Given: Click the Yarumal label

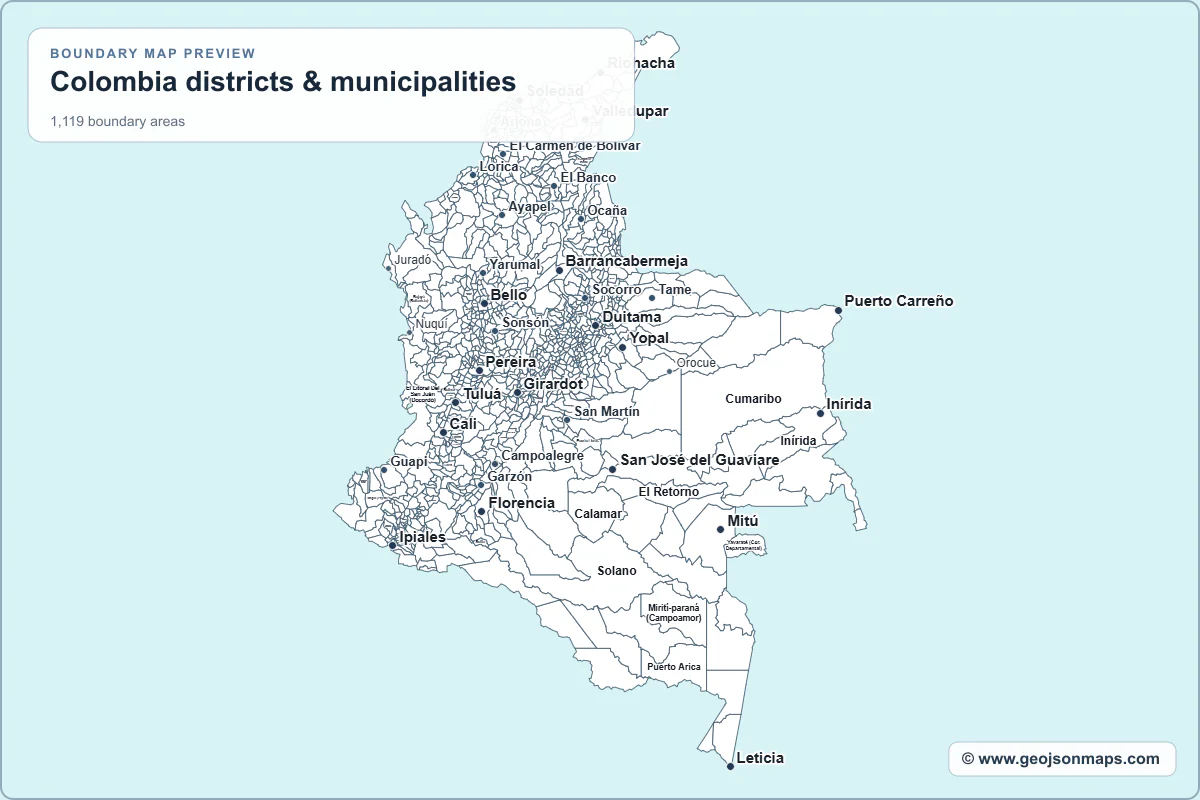Looking at the screenshot, I should tap(514, 265).
